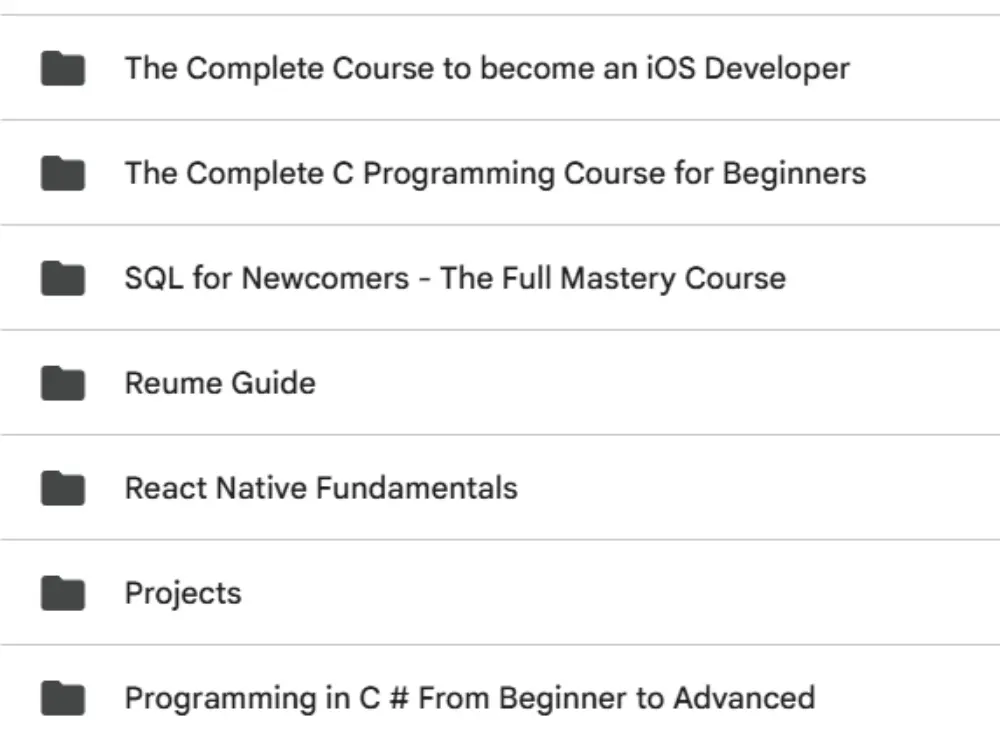Screen dimensions: 1000x750
Task: Click the folder icon beside iOS Developer course
Action: [x=62, y=69]
